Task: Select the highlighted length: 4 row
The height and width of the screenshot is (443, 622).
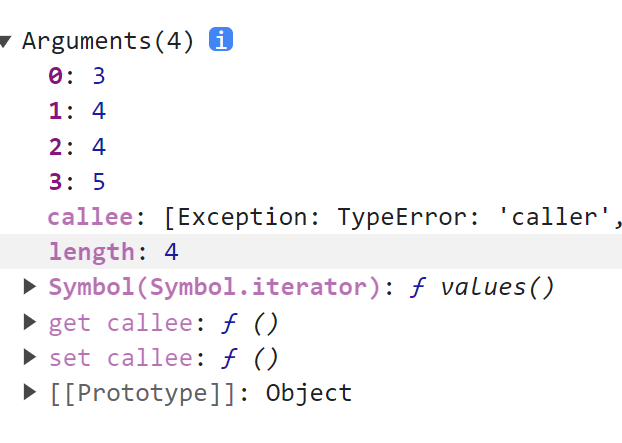Action: click(311, 251)
